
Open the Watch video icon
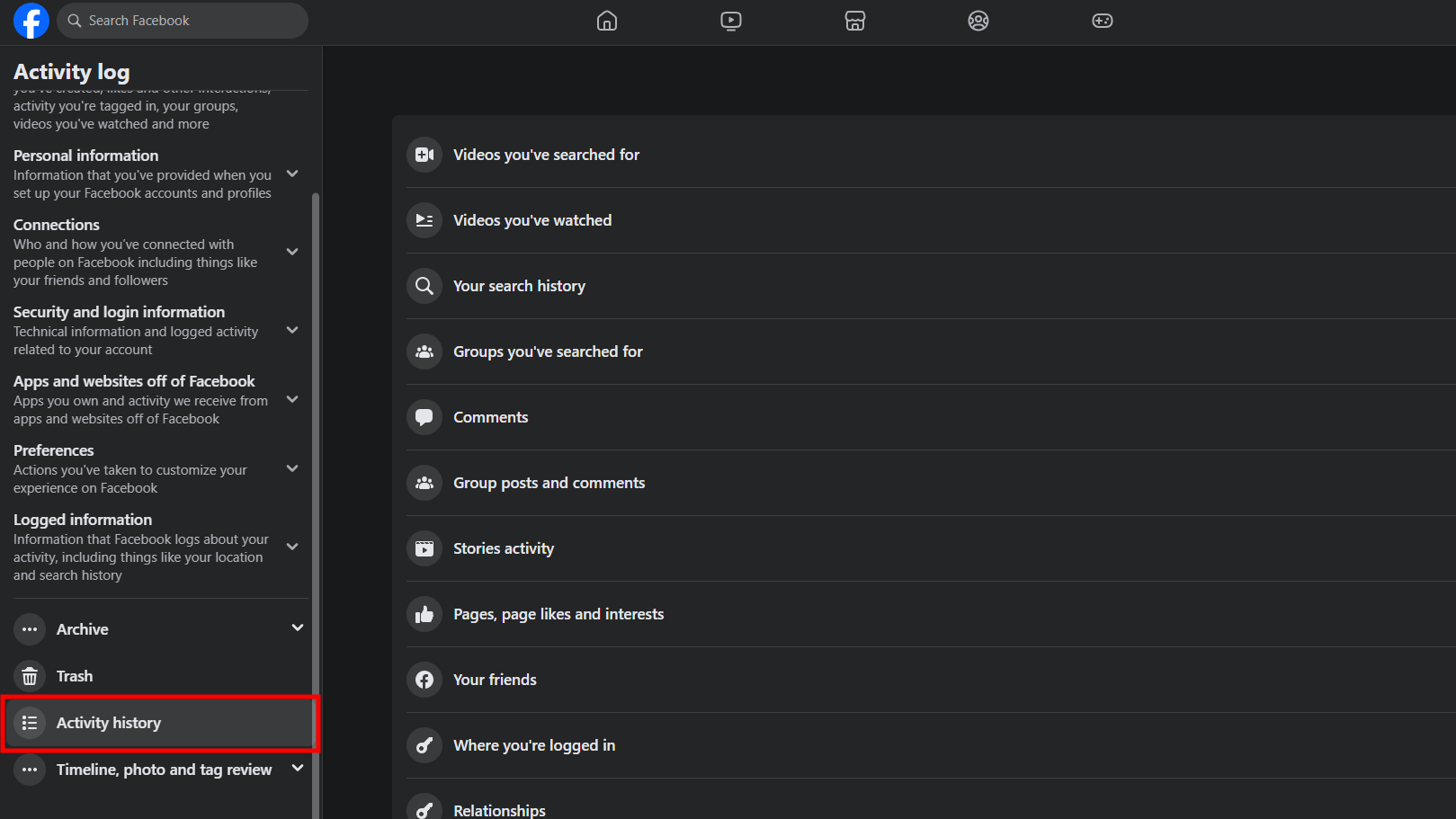click(731, 21)
